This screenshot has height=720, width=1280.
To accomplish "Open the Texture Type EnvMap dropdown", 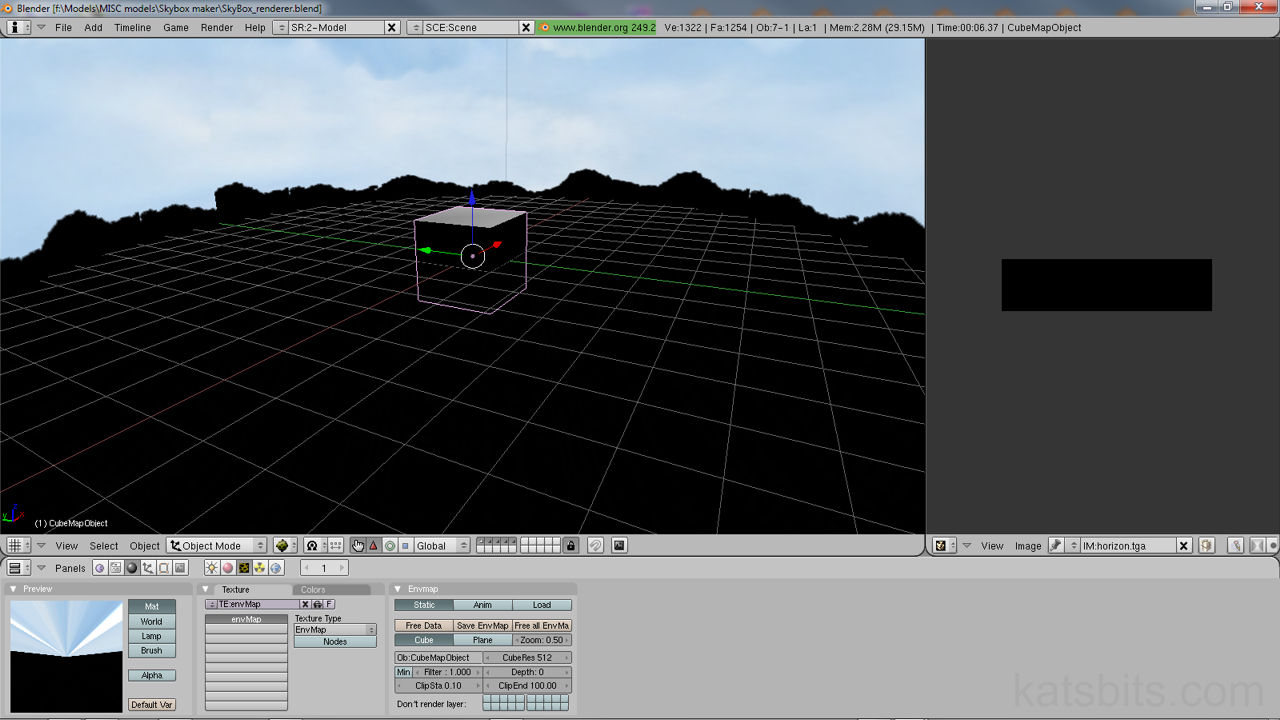I will tap(335, 628).
